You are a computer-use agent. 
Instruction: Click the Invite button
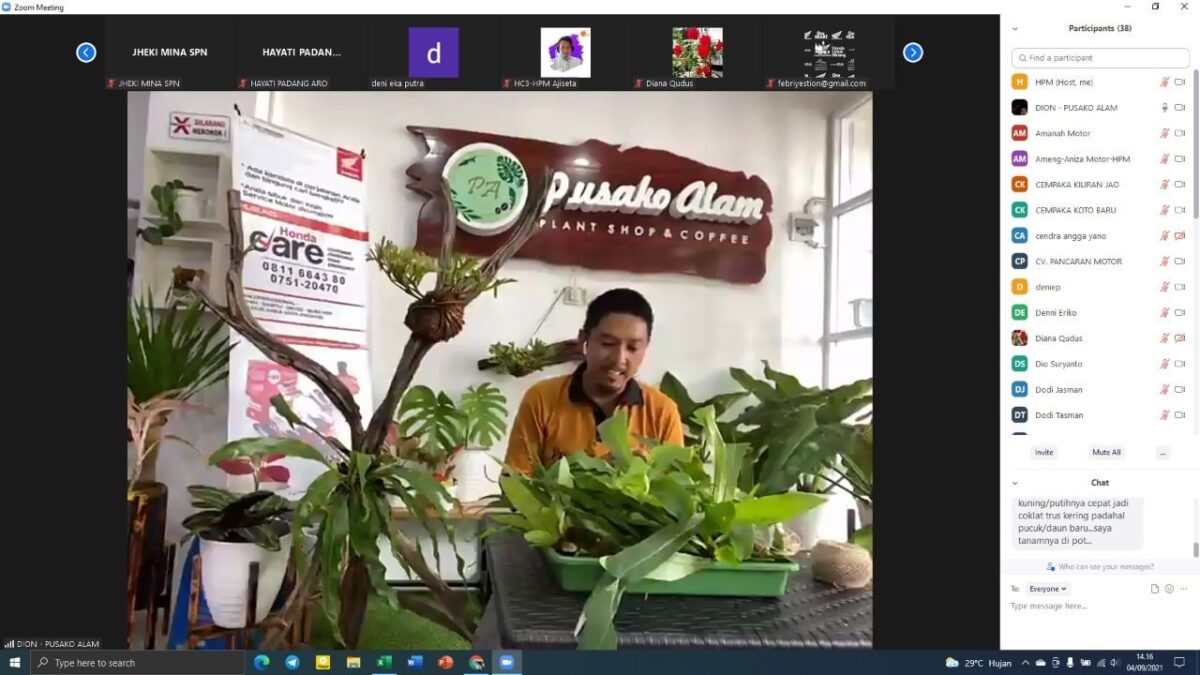(1043, 453)
